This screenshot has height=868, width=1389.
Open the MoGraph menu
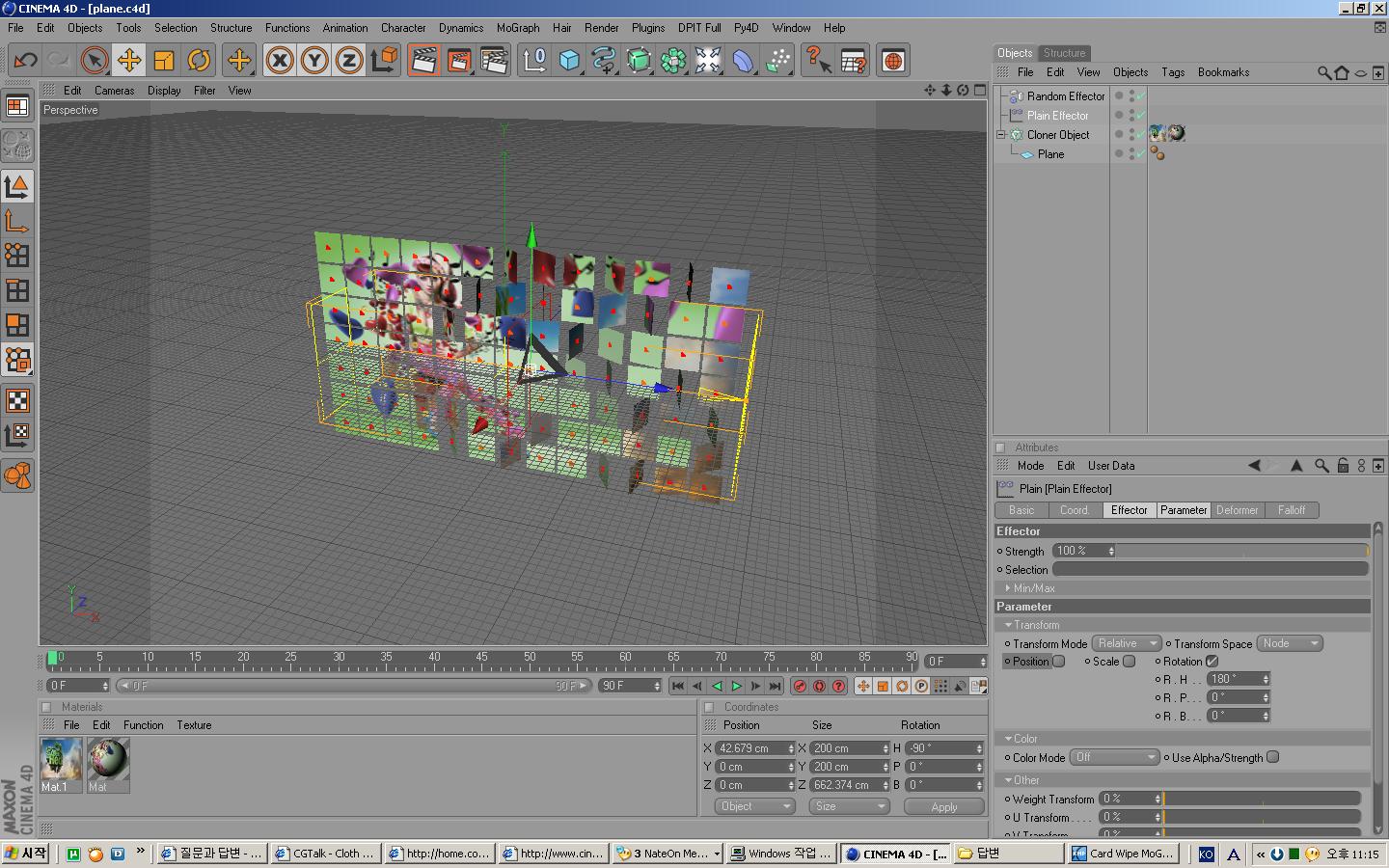point(518,28)
